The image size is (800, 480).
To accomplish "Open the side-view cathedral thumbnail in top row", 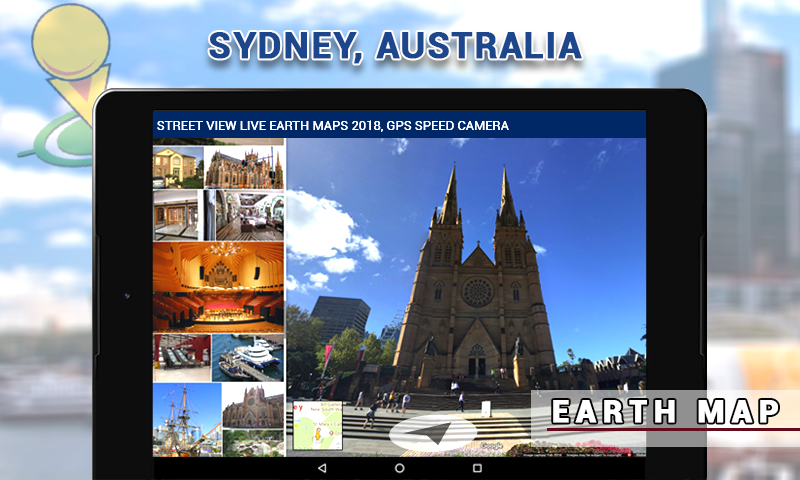I will 244,168.
